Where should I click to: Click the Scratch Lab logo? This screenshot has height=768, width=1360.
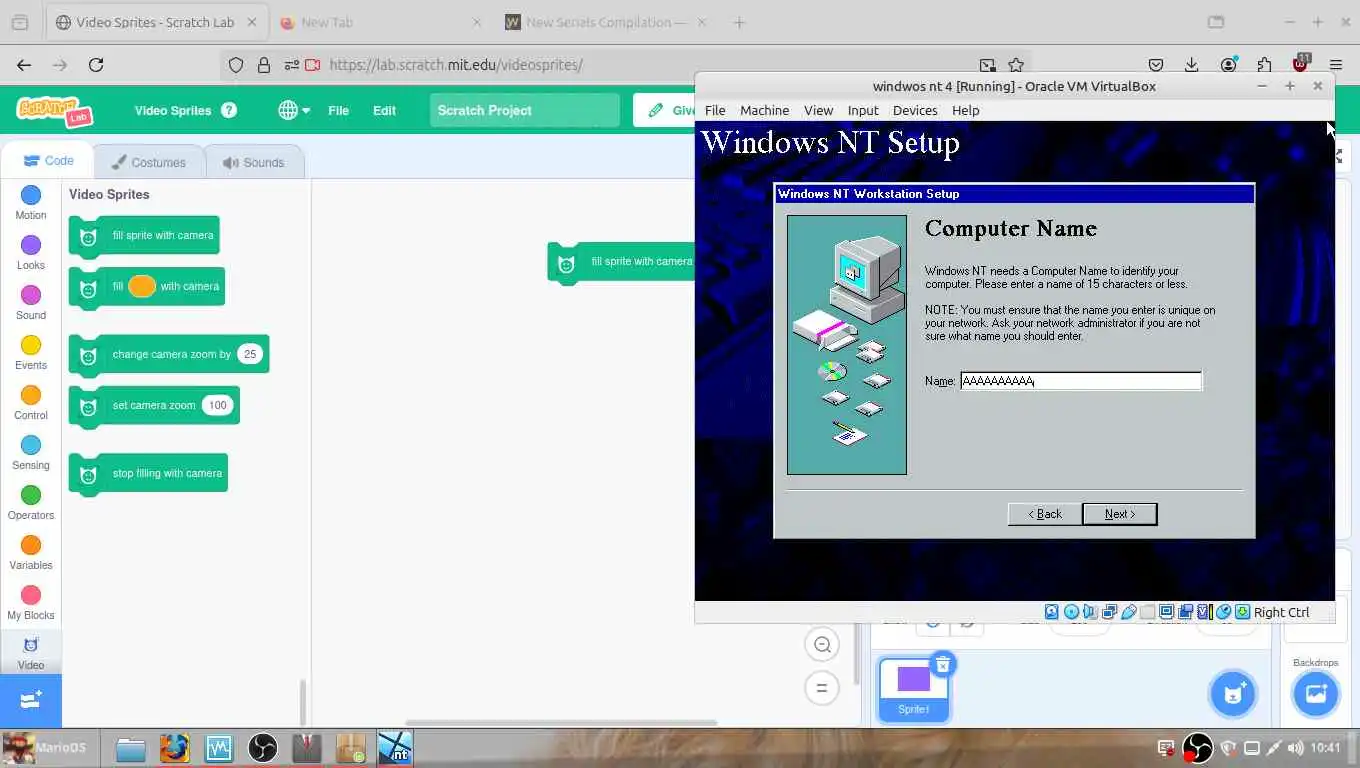(55, 110)
